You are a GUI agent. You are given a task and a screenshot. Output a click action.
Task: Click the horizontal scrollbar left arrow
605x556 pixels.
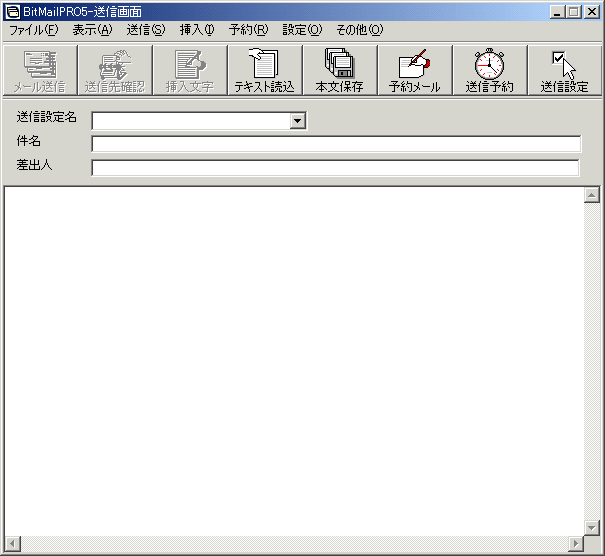coord(13,544)
